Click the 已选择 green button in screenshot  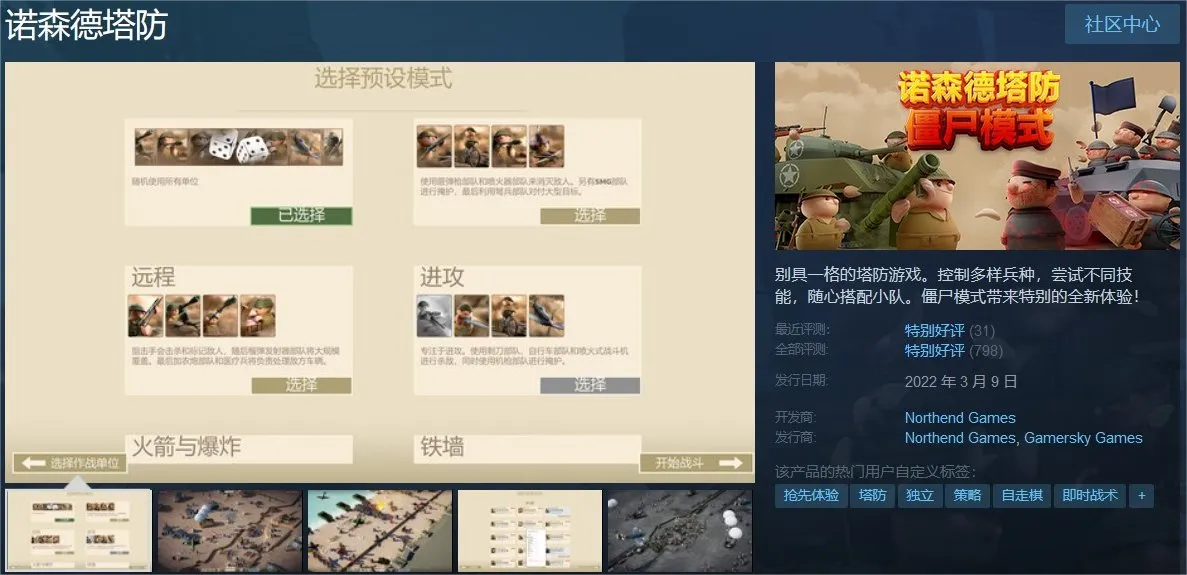[x=301, y=216]
